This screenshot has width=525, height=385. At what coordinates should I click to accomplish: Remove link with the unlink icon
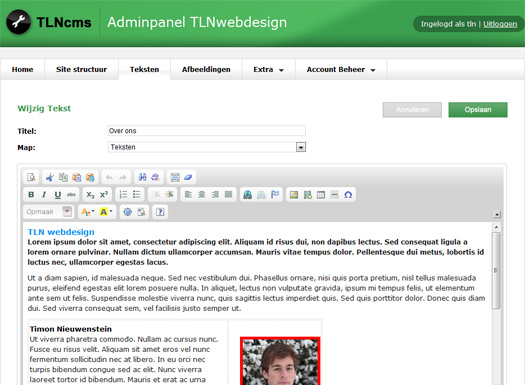pos(261,195)
